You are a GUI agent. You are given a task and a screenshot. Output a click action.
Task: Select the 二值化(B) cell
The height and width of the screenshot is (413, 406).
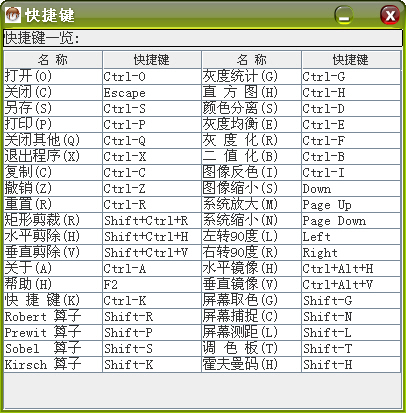coord(251,157)
